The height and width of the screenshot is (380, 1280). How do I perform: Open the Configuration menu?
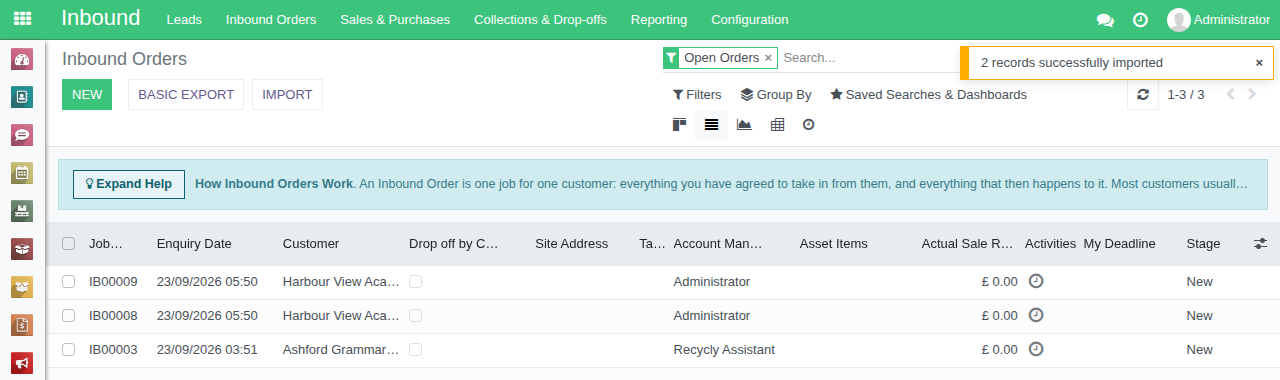(x=749, y=20)
